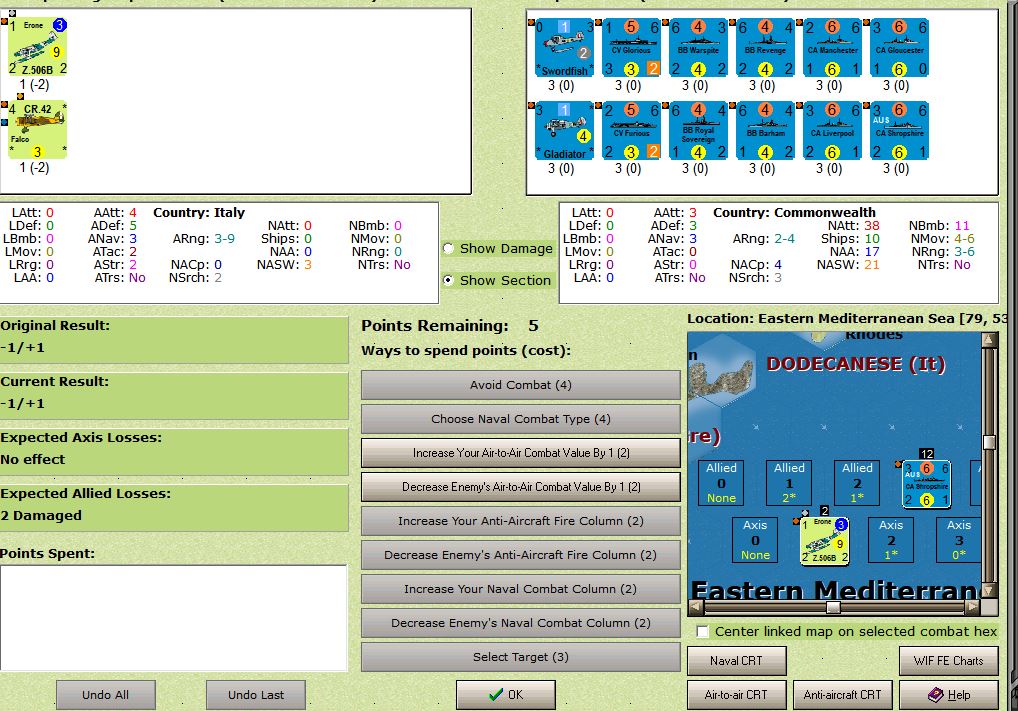Click the map scroll down arrow
1018x711 pixels.
989,591
